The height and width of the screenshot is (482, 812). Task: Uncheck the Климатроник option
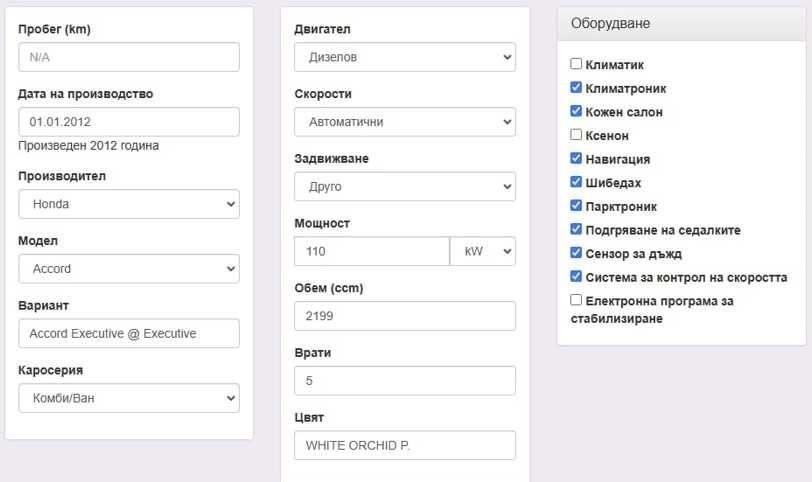(x=576, y=88)
